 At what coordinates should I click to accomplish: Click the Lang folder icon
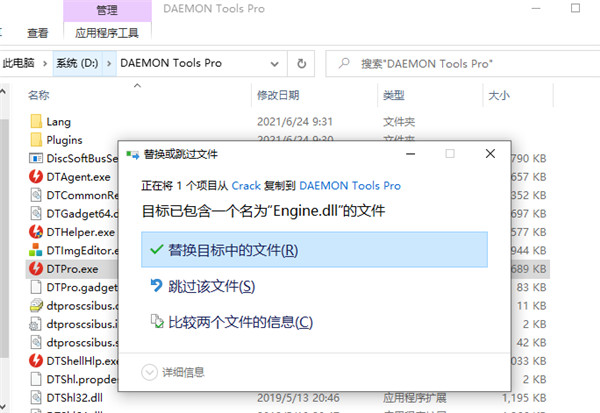36,121
